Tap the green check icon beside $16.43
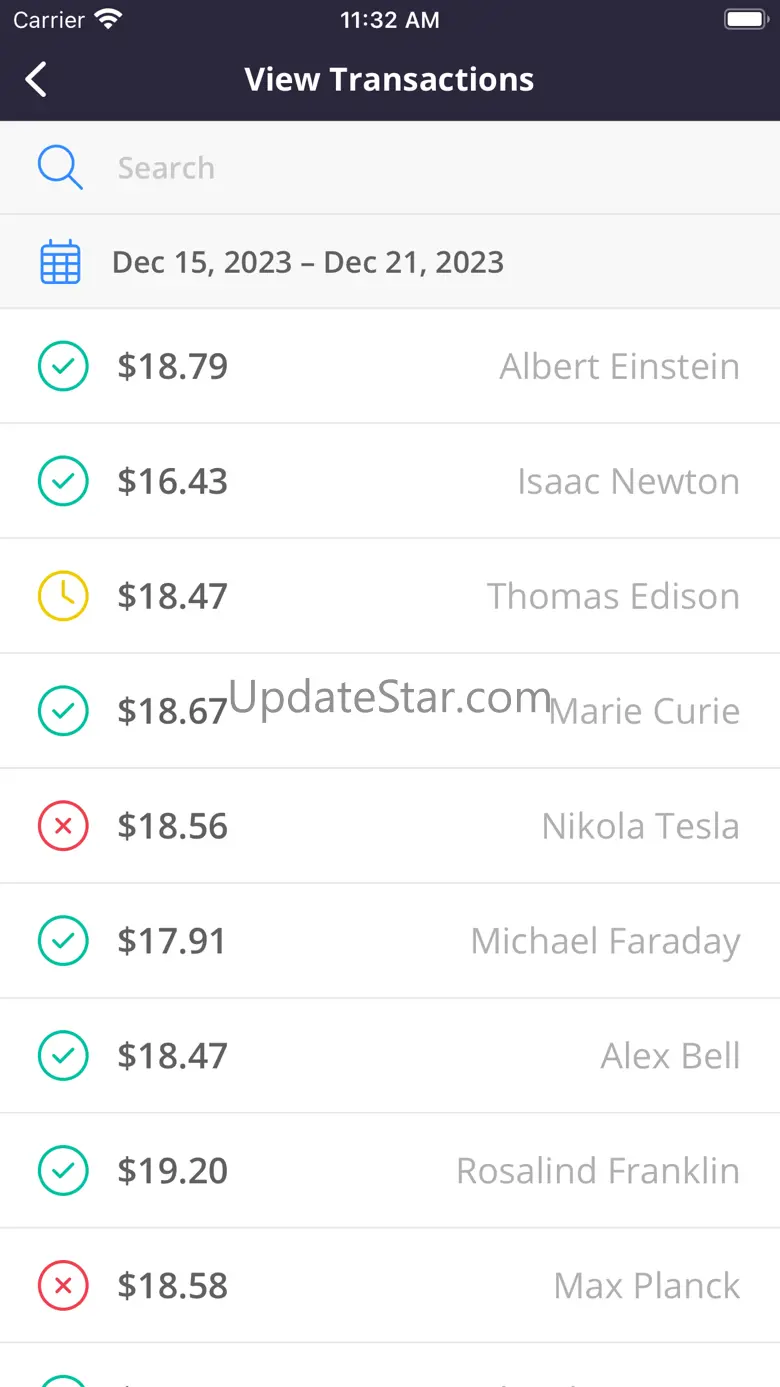Image resolution: width=780 pixels, height=1387 pixels. (63, 481)
